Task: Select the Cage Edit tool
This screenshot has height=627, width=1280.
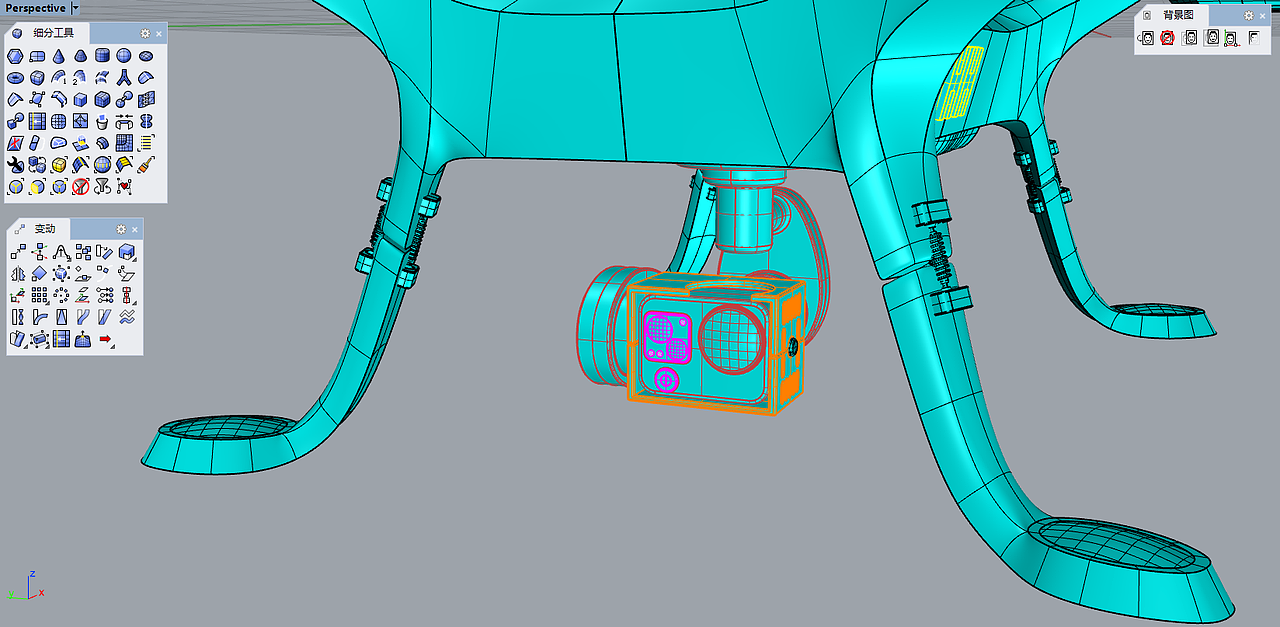Action: coord(39,338)
